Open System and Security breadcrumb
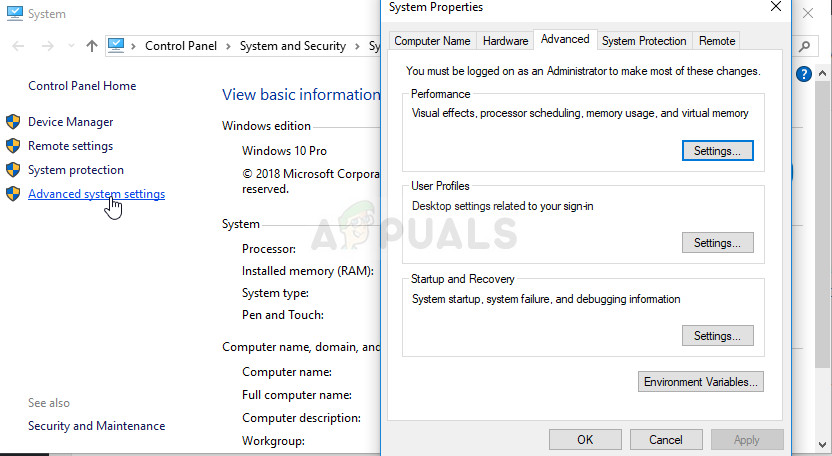Viewport: 832px width, 456px height. [x=293, y=46]
